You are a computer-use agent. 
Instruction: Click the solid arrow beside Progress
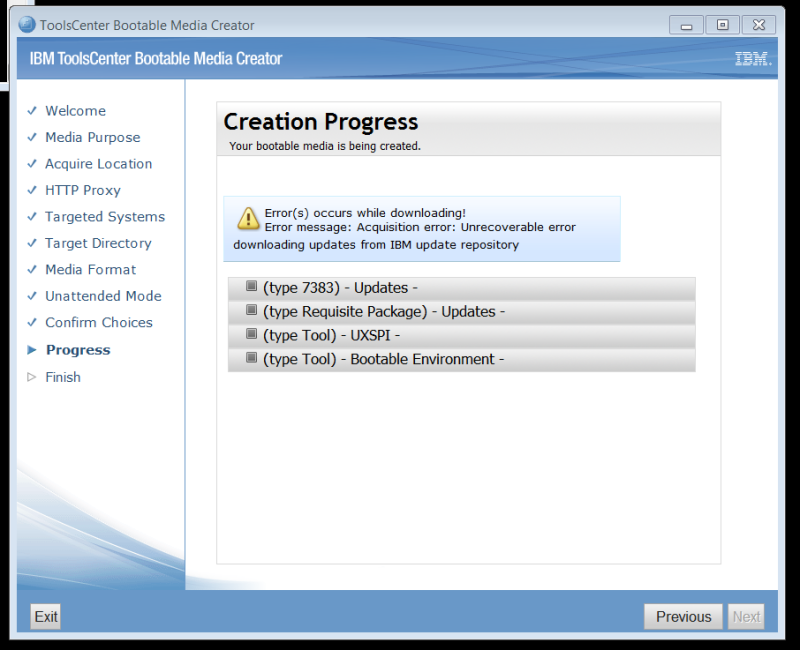(32, 350)
